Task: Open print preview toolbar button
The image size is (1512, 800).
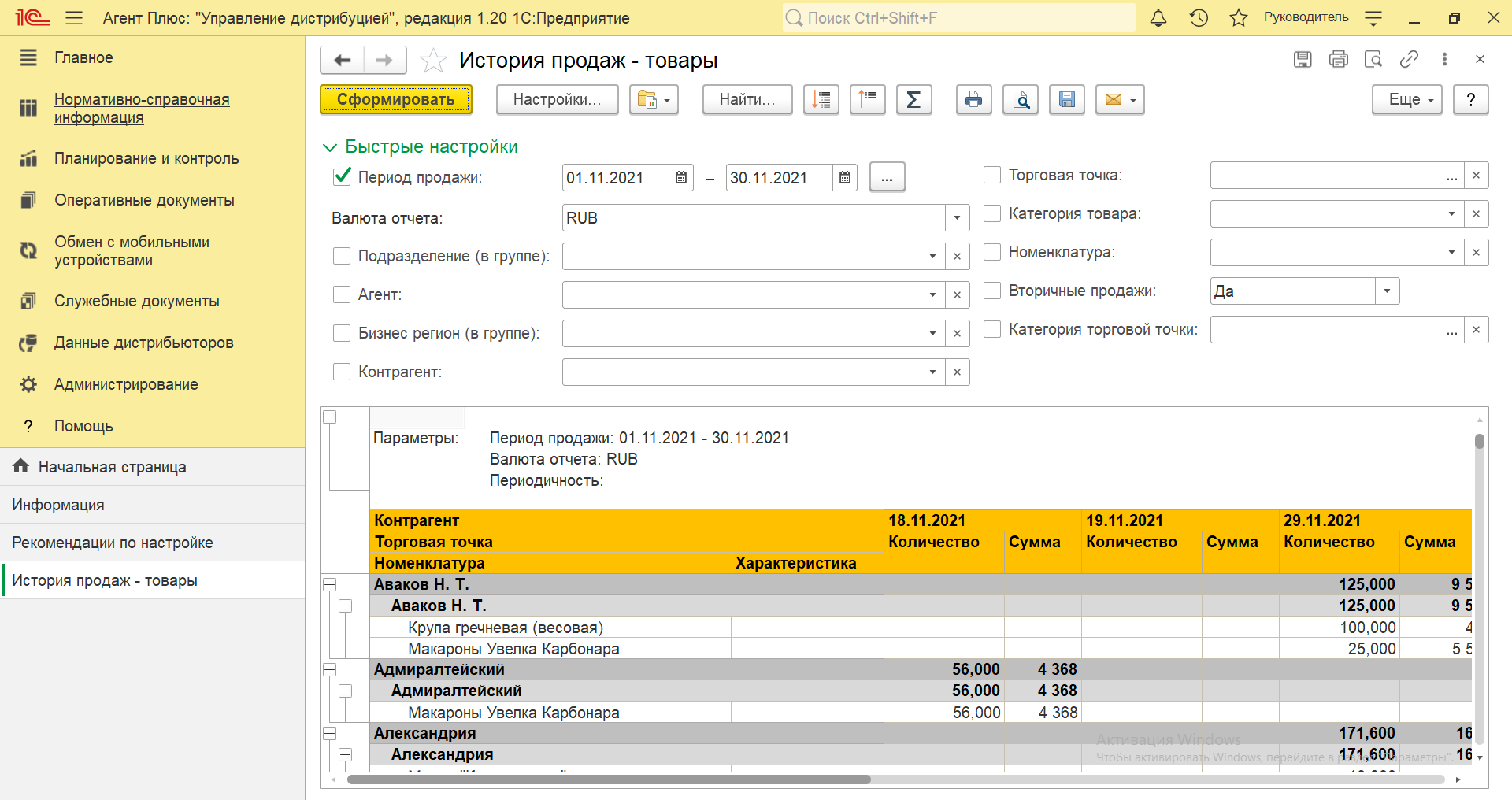Action: pos(1021,100)
